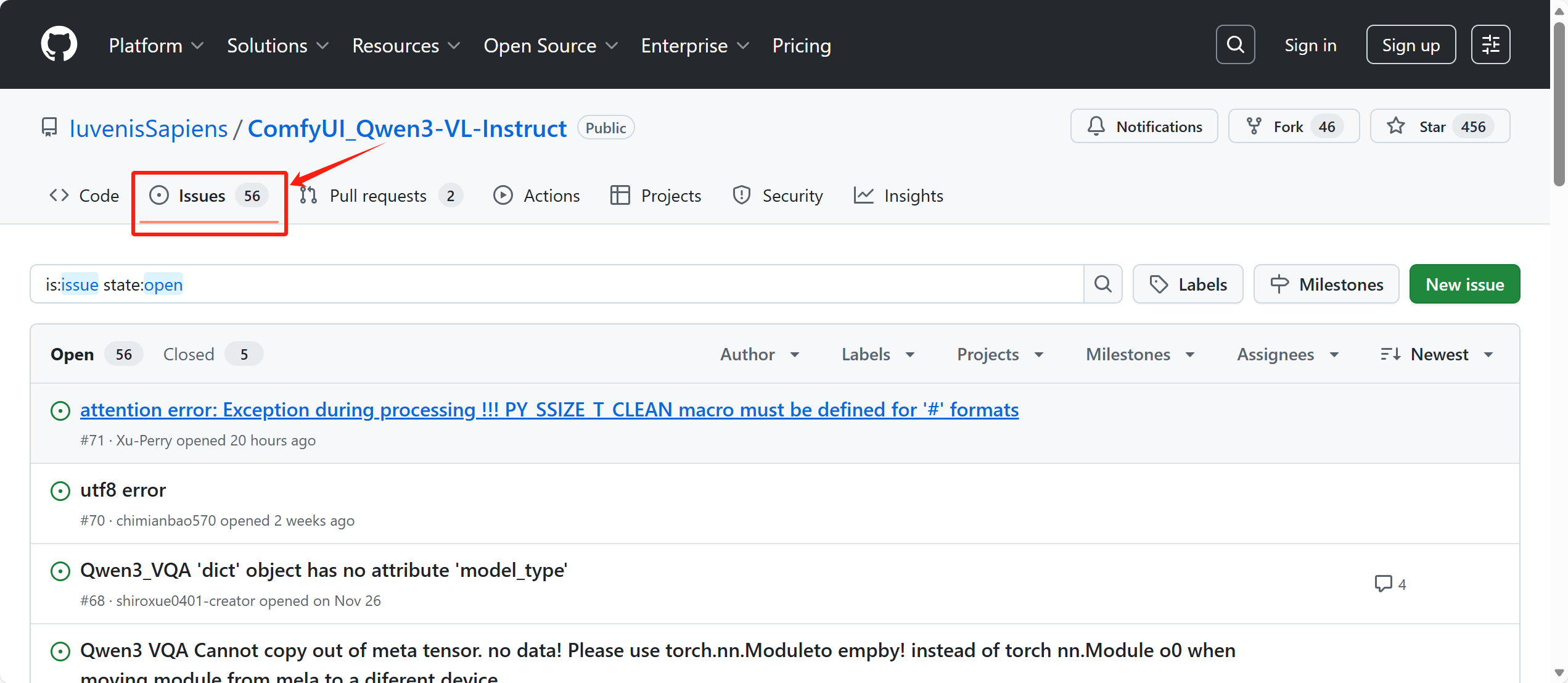Expand the Assignees filter dropdown
Screen dimensions: 1568x683
pos(1287,354)
